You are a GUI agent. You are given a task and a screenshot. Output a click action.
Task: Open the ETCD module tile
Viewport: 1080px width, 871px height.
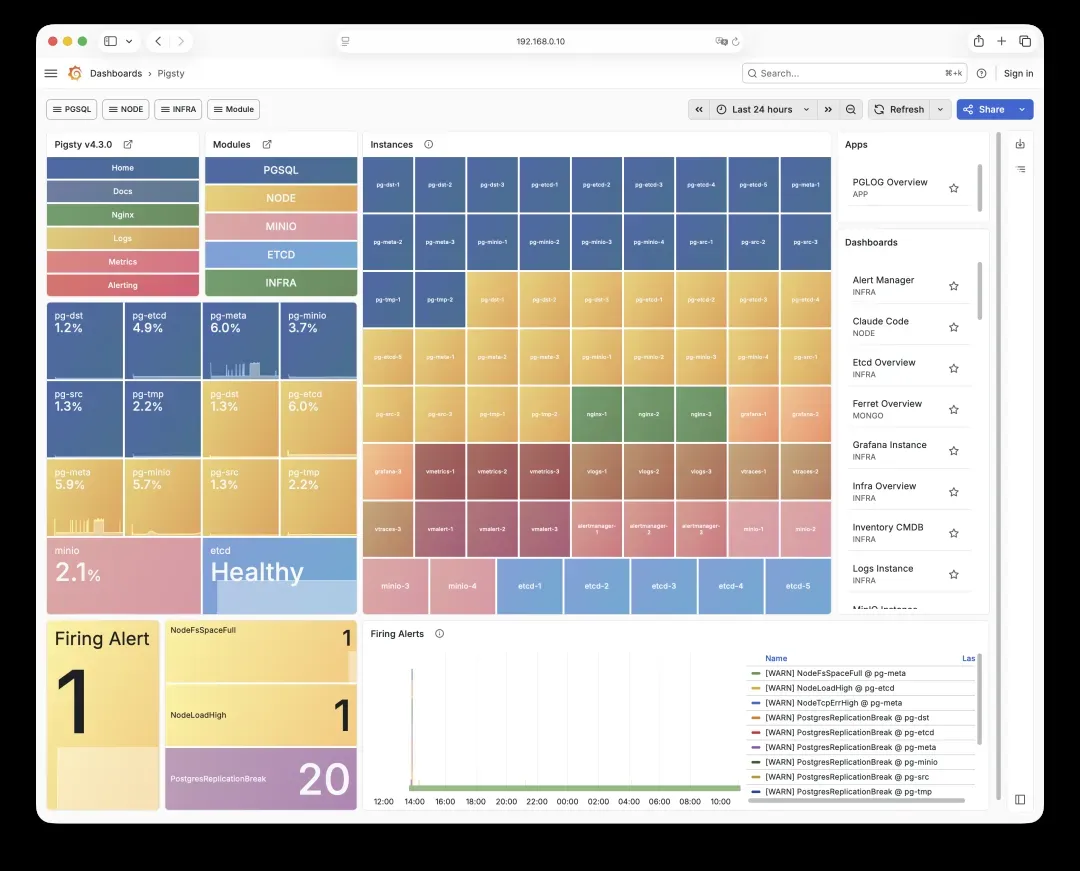pos(281,255)
